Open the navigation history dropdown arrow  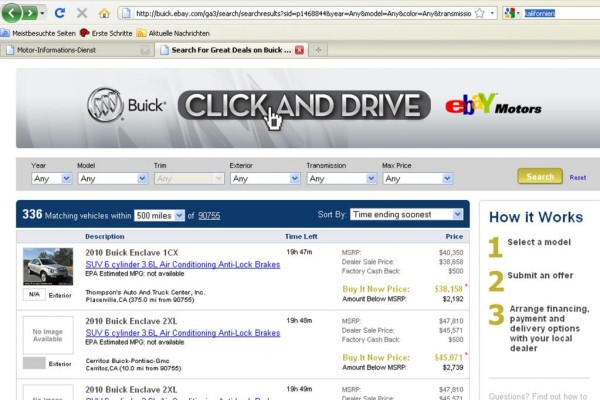(42, 13)
